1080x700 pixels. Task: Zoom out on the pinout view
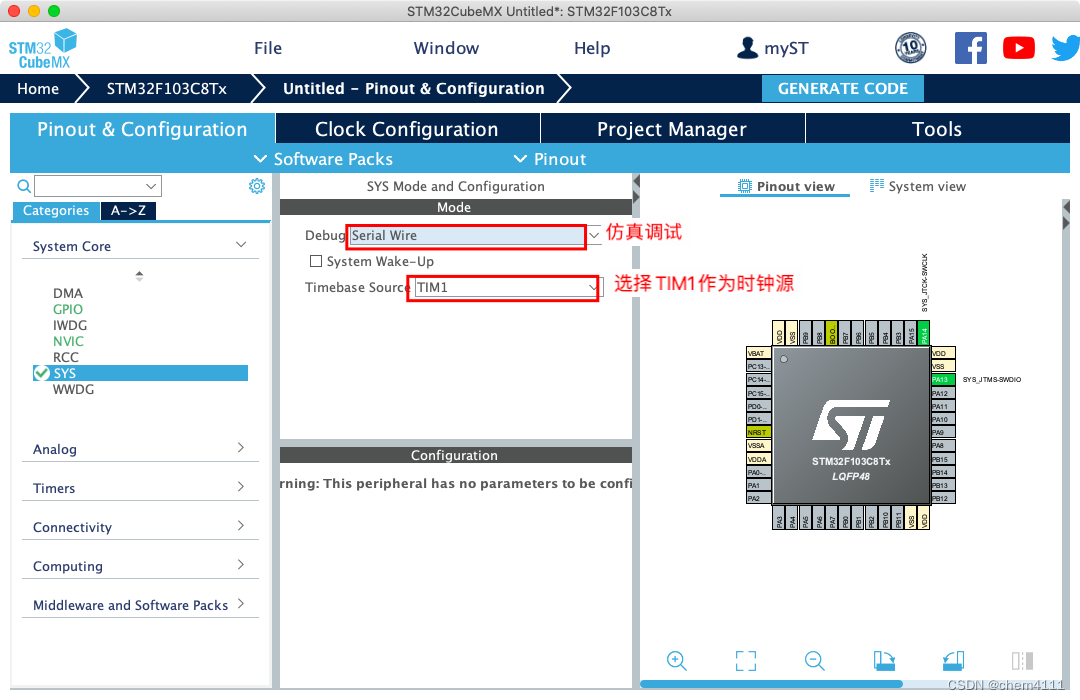814,660
